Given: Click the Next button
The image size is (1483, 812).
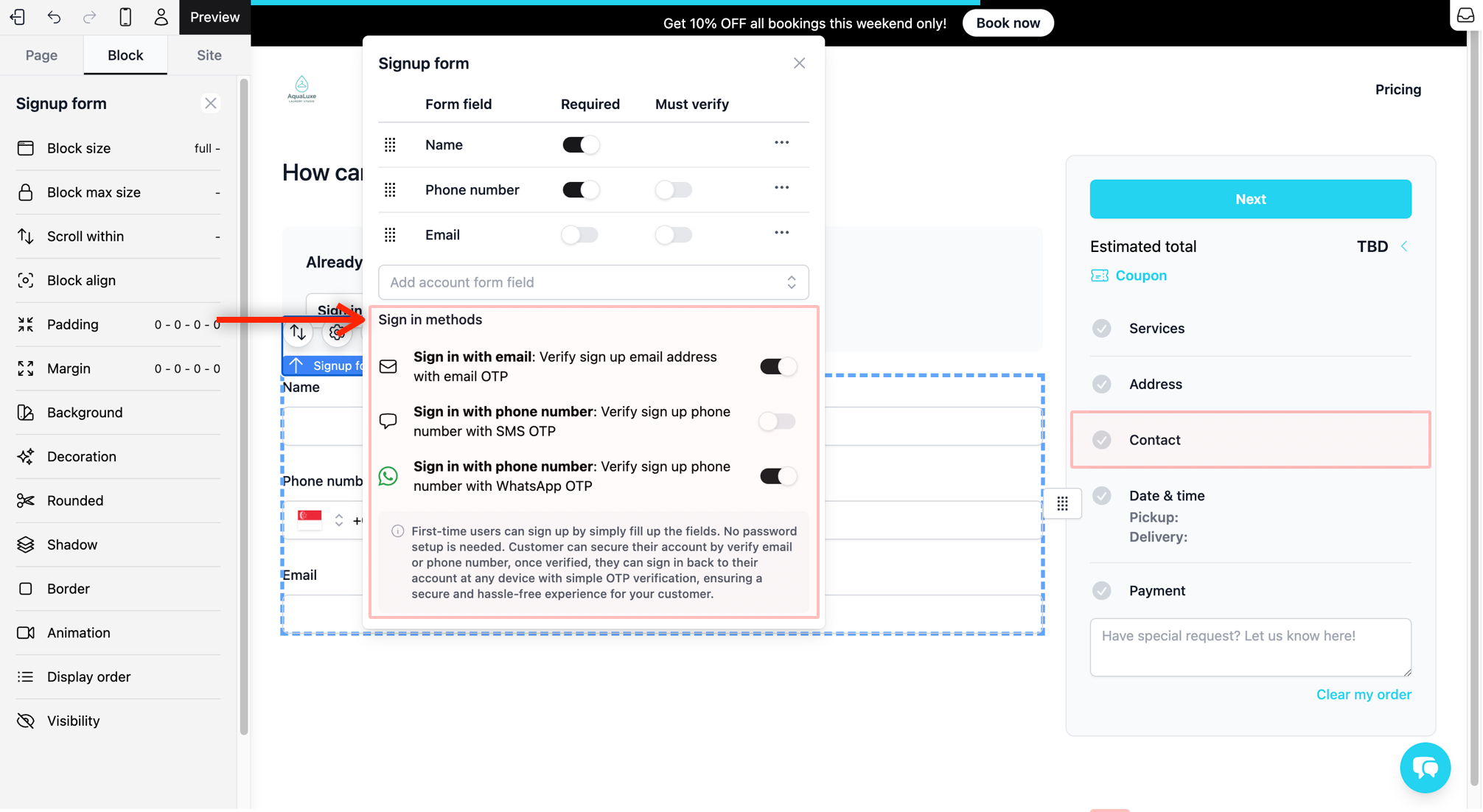Looking at the screenshot, I should point(1250,199).
